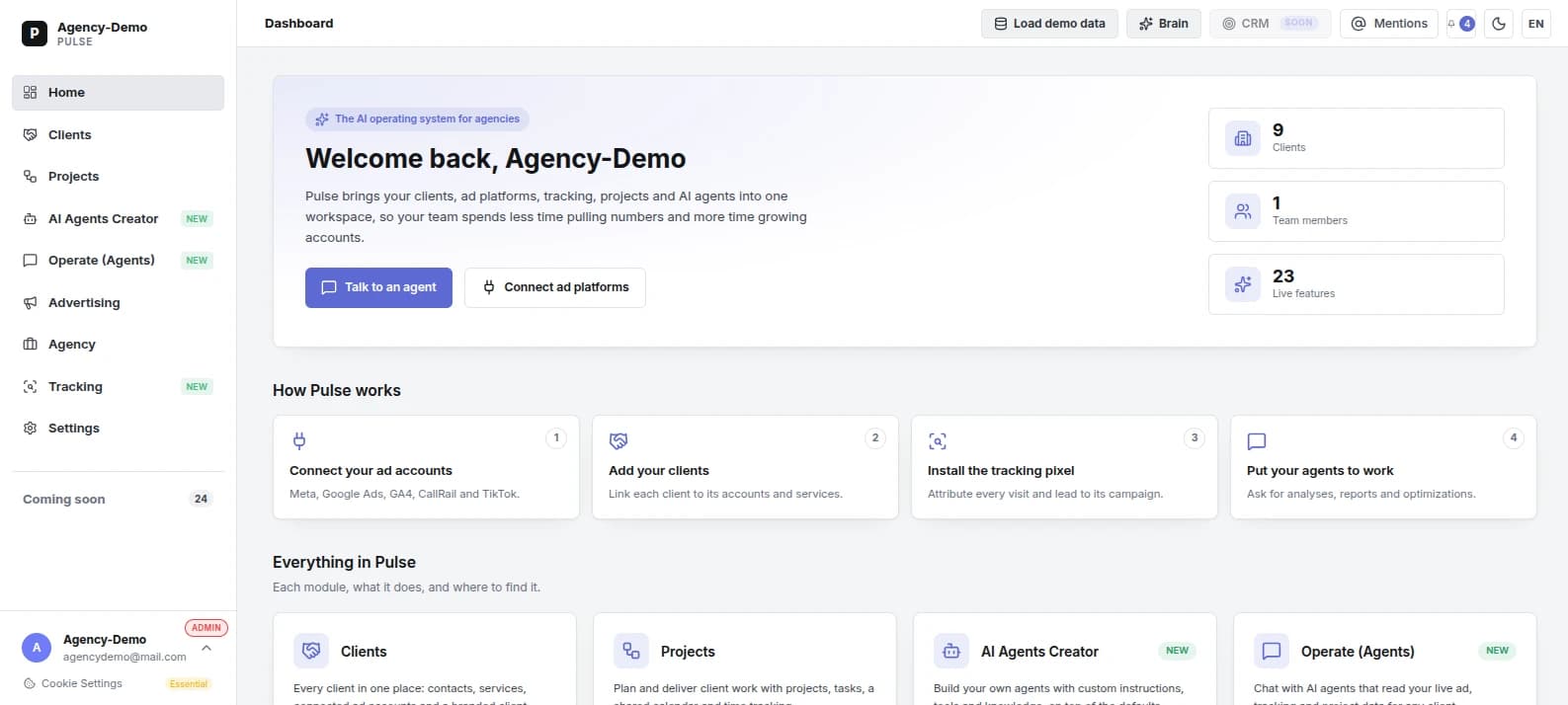This screenshot has width=1568, height=705.
Task: Open the Brain panel
Action: click(1164, 24)
